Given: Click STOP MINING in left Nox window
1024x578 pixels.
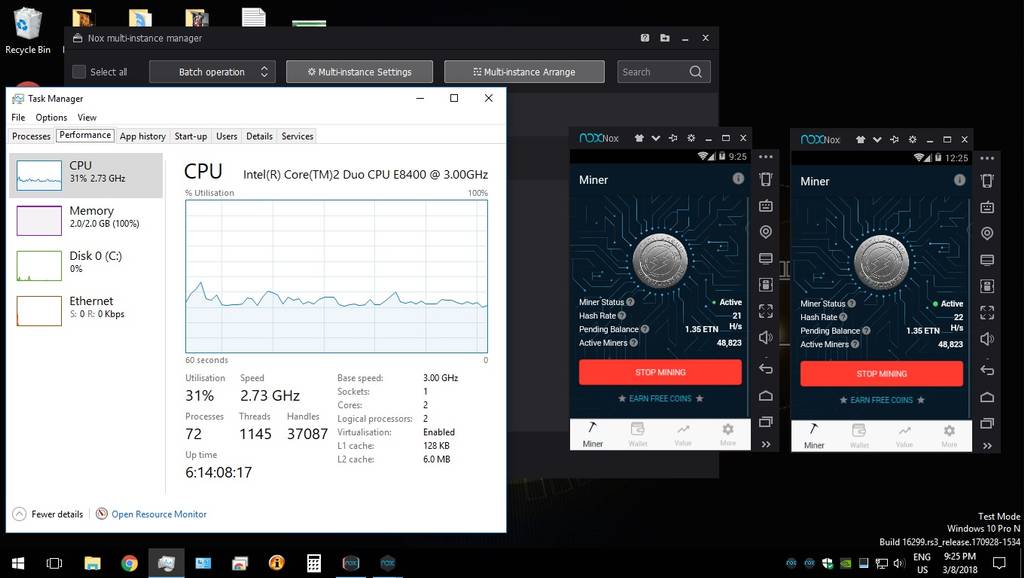Looking at the screenshot, I should pyautogui.click(x=660, y=372).
